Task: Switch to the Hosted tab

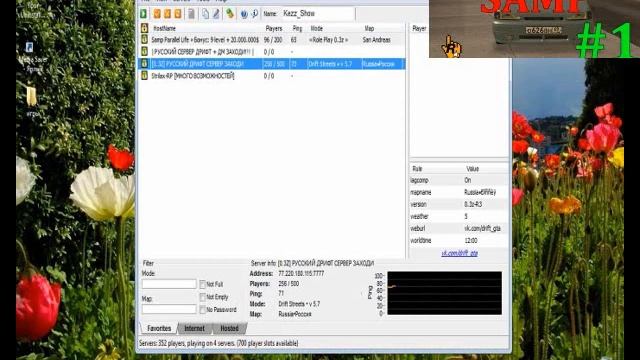Action: point(229,328)
